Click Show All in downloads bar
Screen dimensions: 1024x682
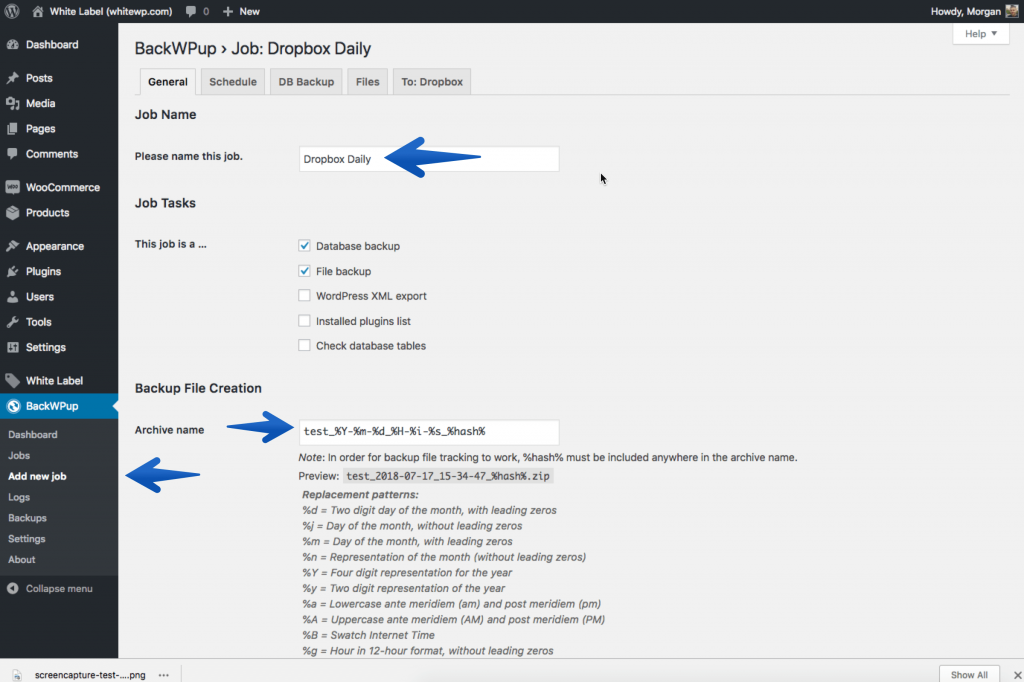click(x=969, y=675)
